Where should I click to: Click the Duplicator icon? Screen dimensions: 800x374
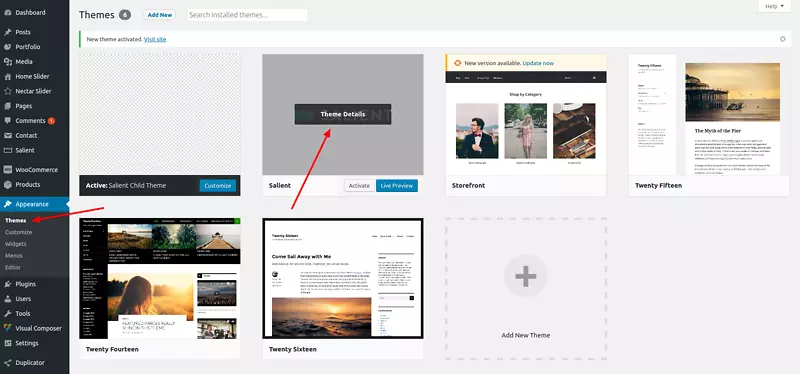coord(8,362)
